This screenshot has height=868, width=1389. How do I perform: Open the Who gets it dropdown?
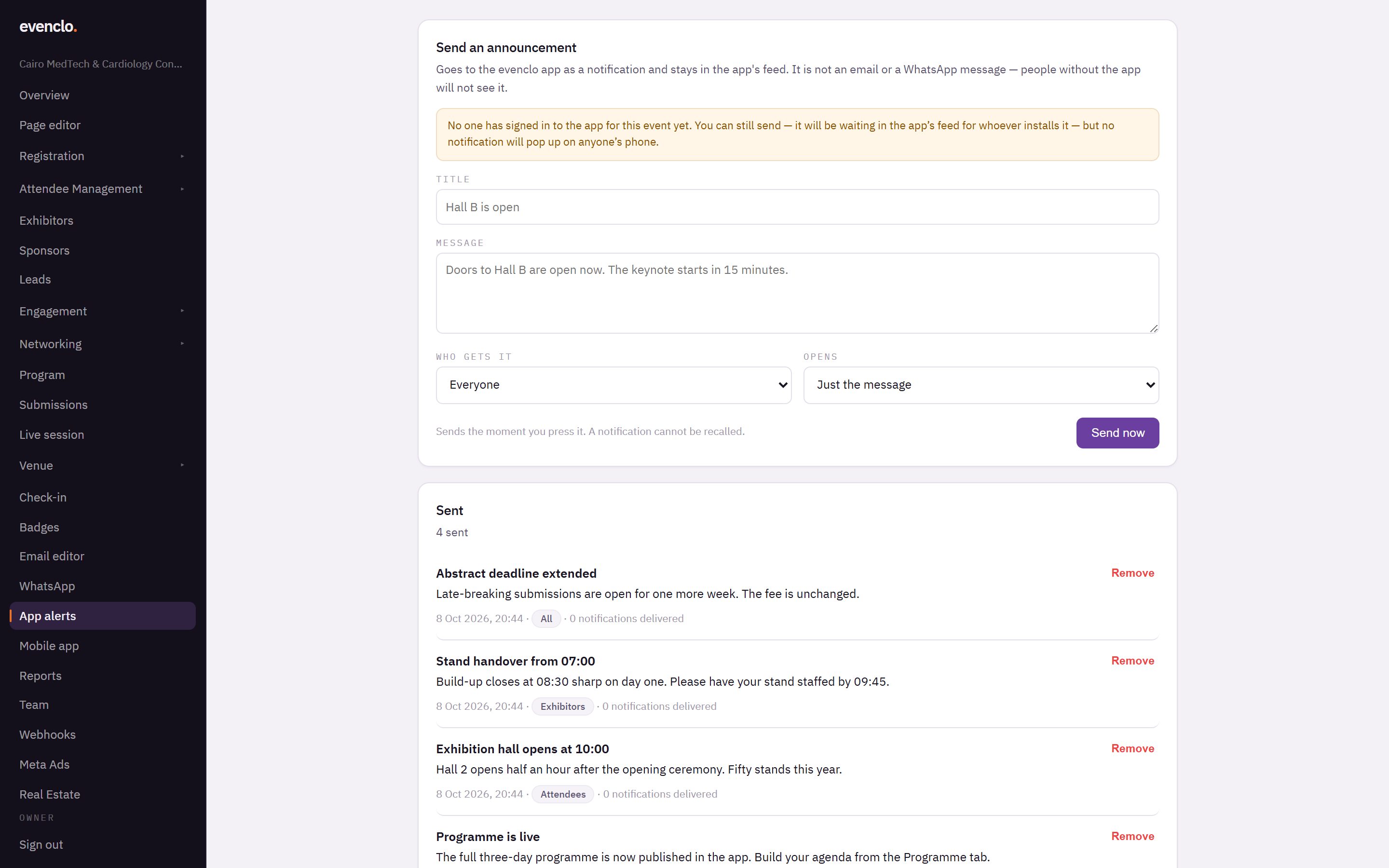(x=613, y=385)
